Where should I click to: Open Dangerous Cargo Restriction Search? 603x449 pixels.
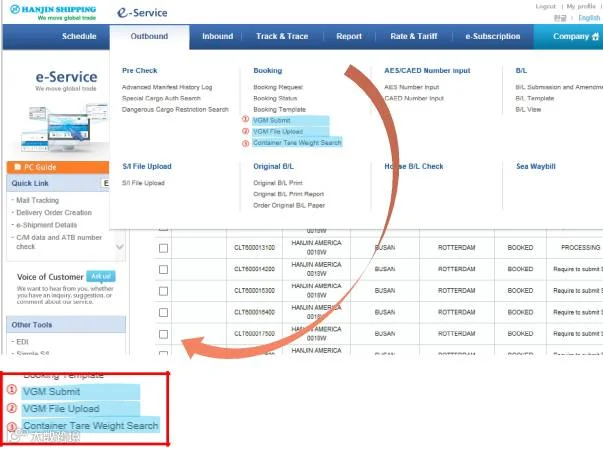pyautogui.click(x=175, y=110)
